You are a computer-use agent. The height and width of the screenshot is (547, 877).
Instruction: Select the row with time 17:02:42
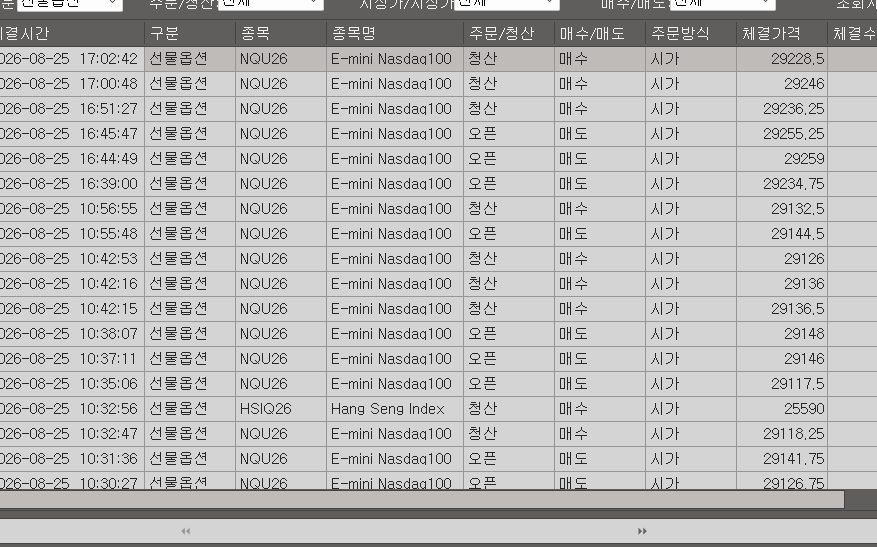pos(438,59)
